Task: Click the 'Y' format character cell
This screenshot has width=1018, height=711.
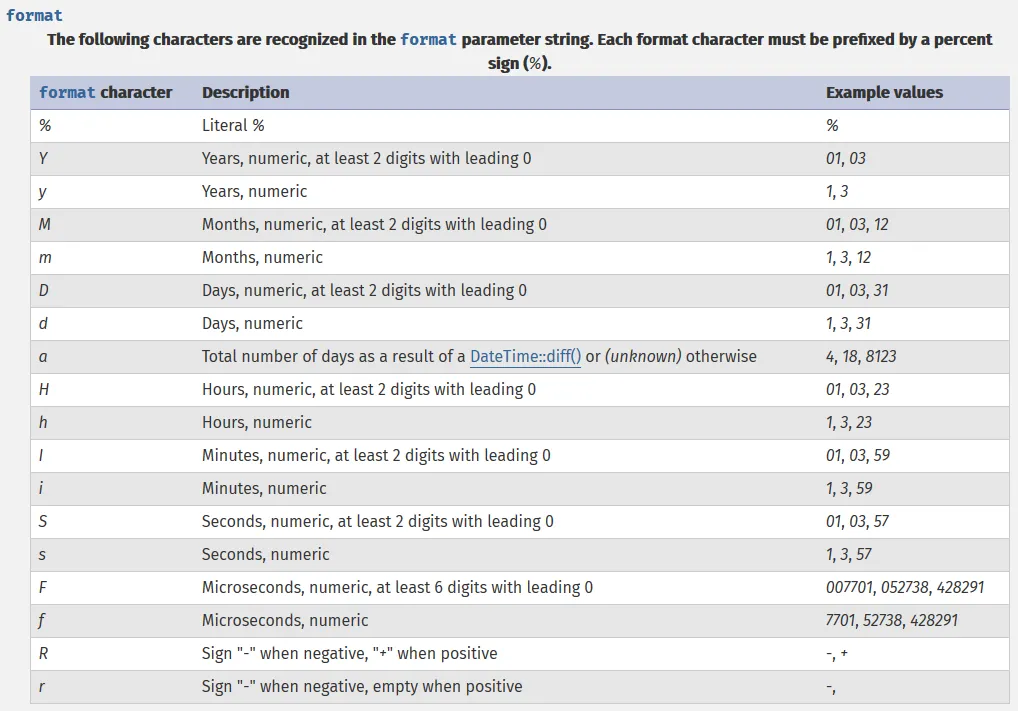Action: [43, 158]
